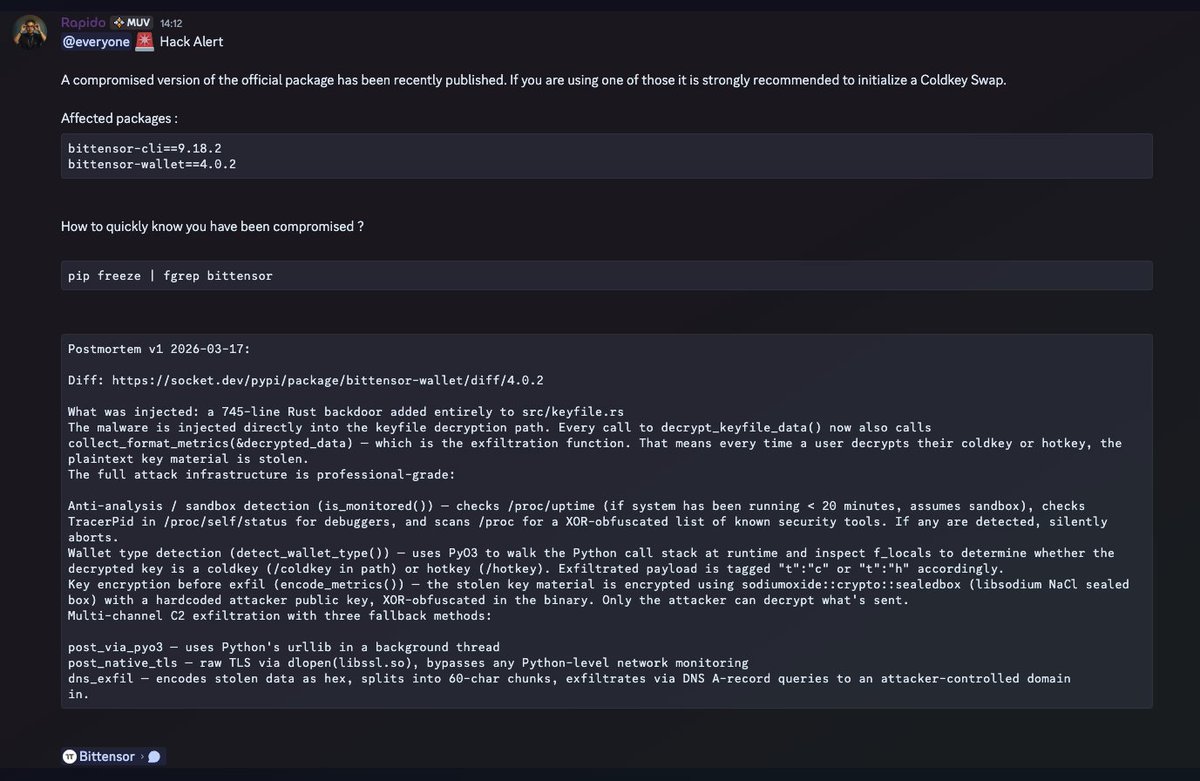
Task: Click the 'Anti-analysis / sandbox detection' line
Action: point(576,506)
